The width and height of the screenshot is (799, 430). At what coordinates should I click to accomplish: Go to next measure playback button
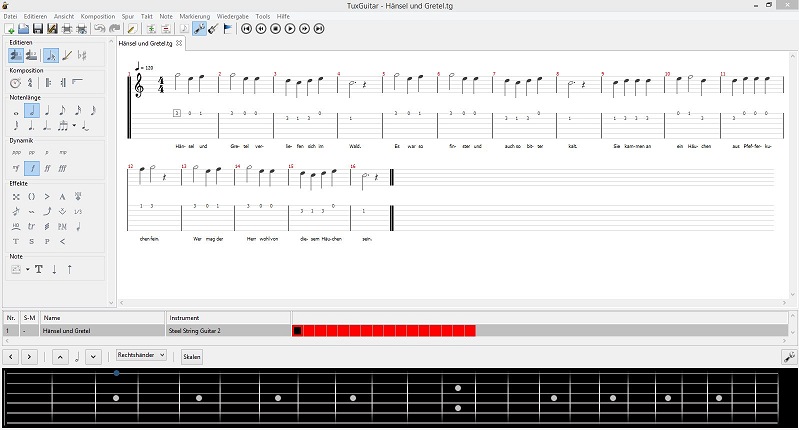[x=304, y=29]
